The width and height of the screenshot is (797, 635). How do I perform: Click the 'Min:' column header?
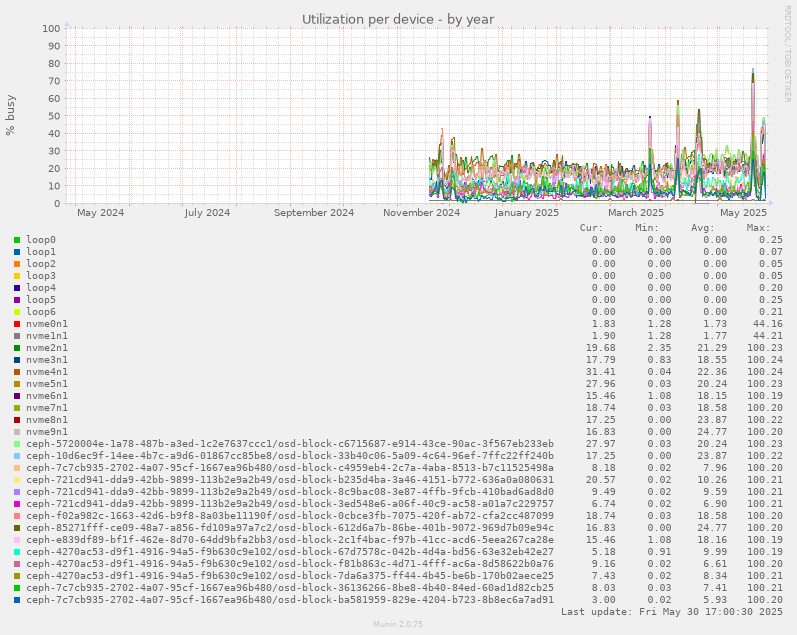coord(647,228)
